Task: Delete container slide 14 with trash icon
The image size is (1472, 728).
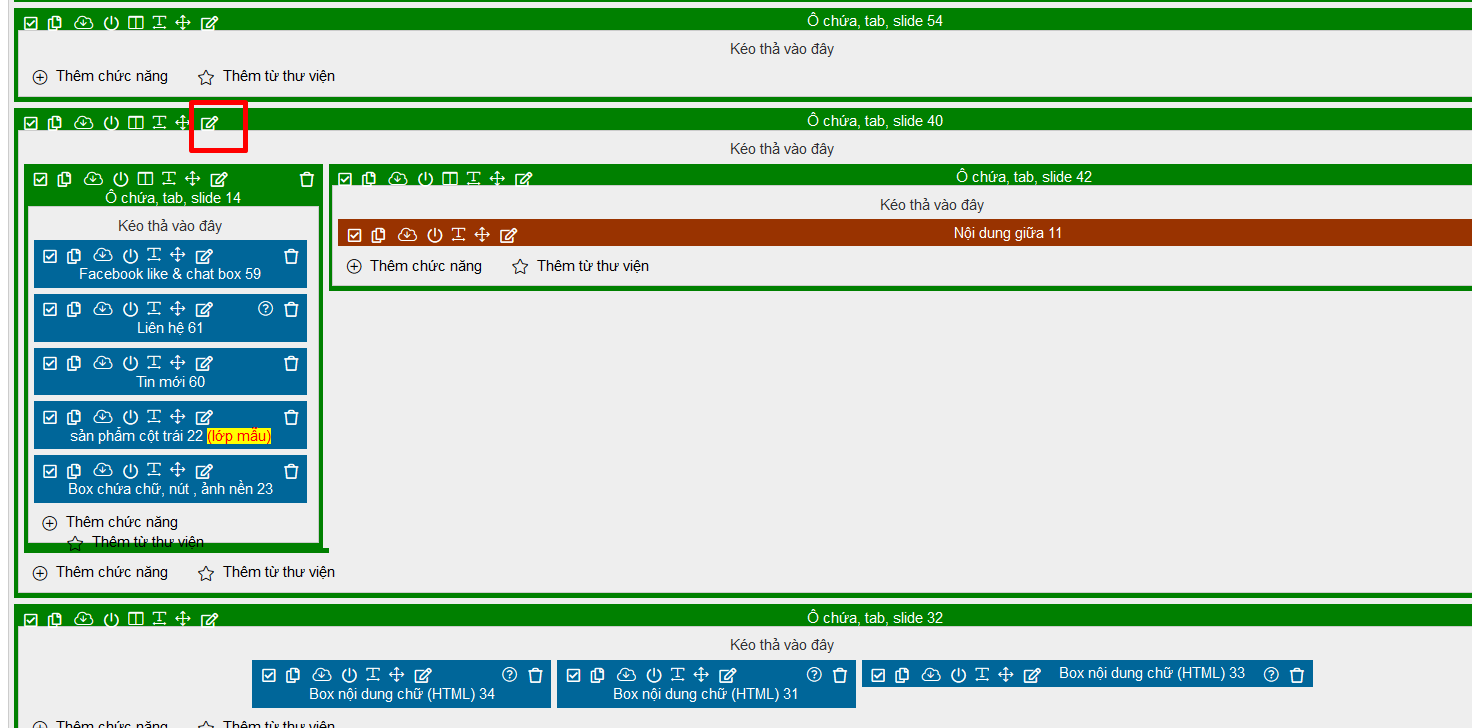Action: [307, 179]
